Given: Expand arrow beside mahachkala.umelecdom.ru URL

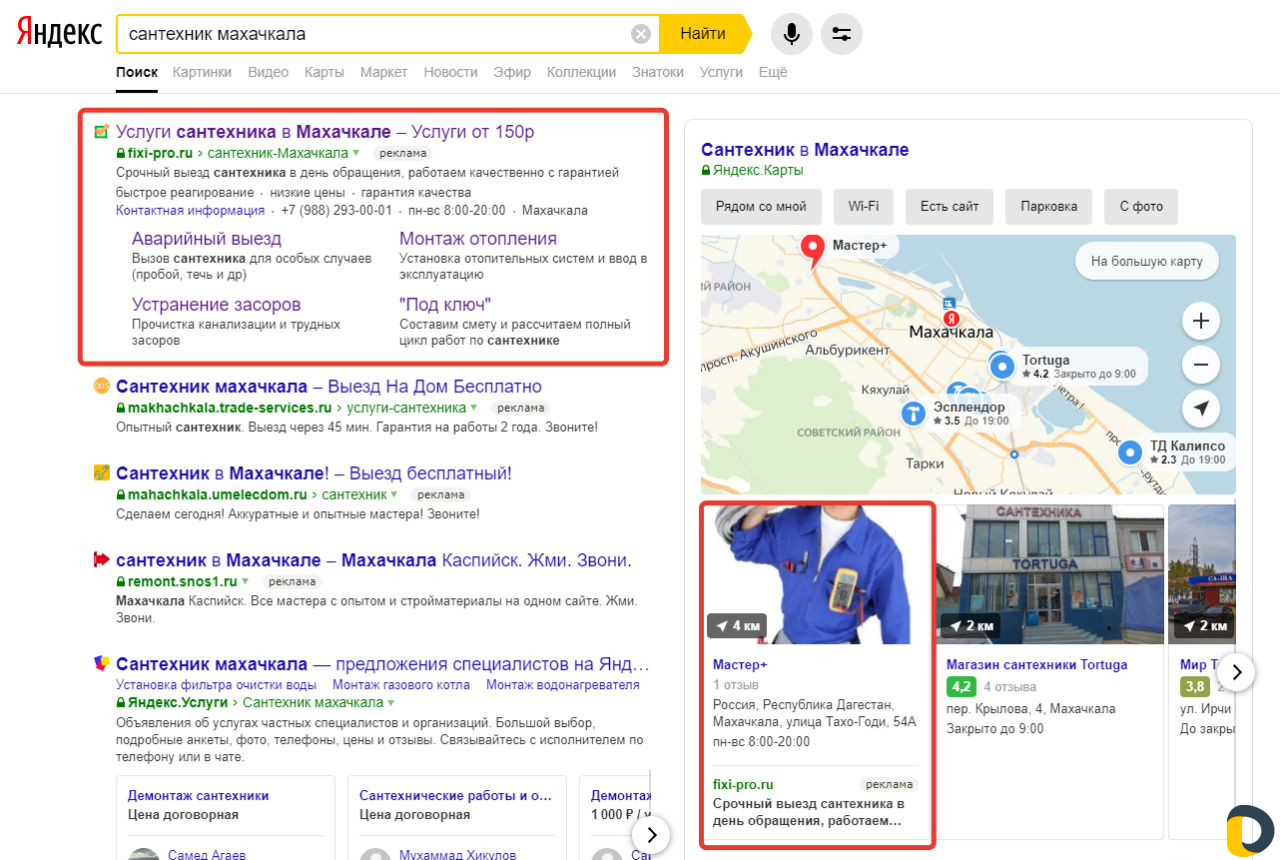Looking at the screenshot, I should (x=394, y=495).
